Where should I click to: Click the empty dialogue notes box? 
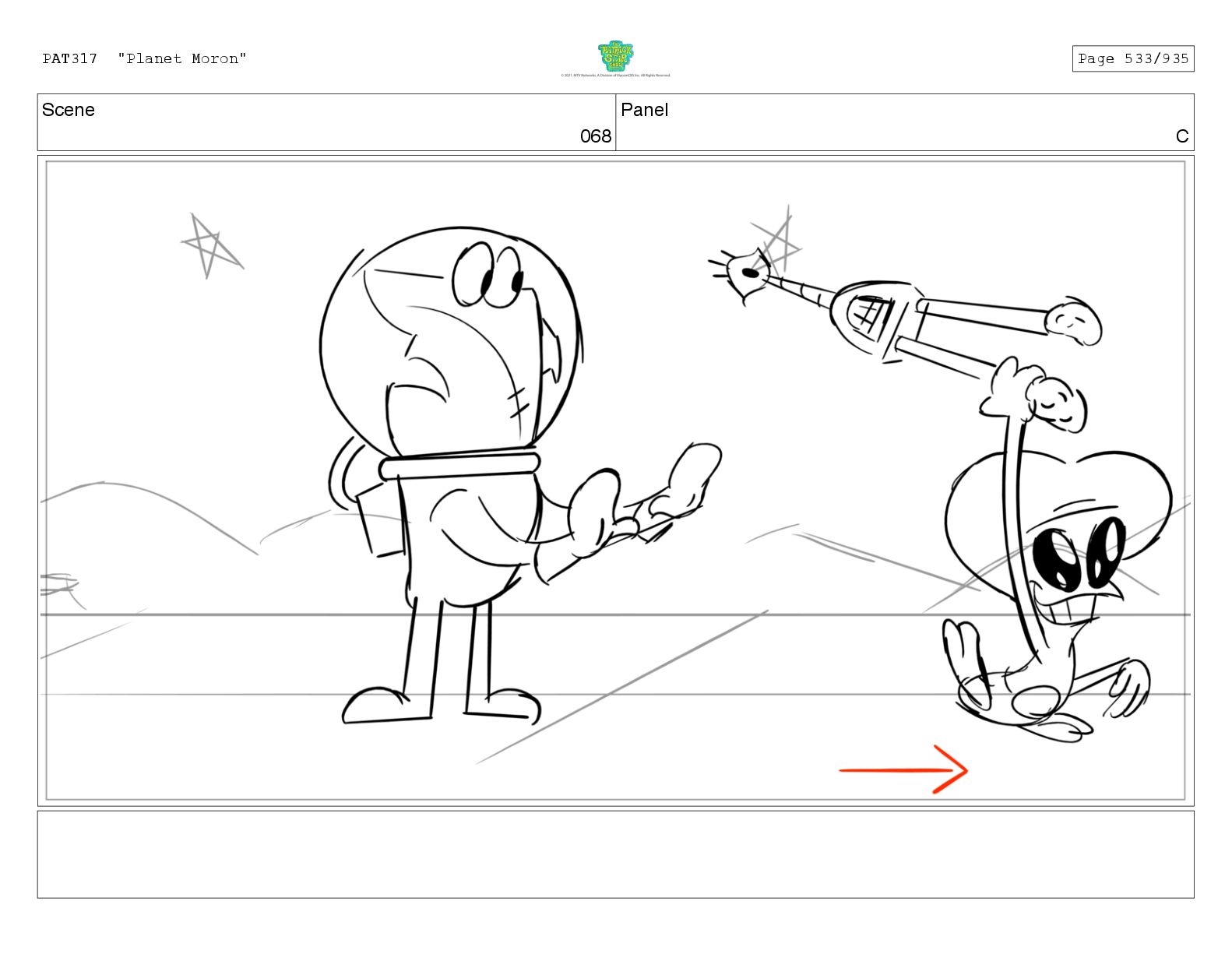point(615,854)
